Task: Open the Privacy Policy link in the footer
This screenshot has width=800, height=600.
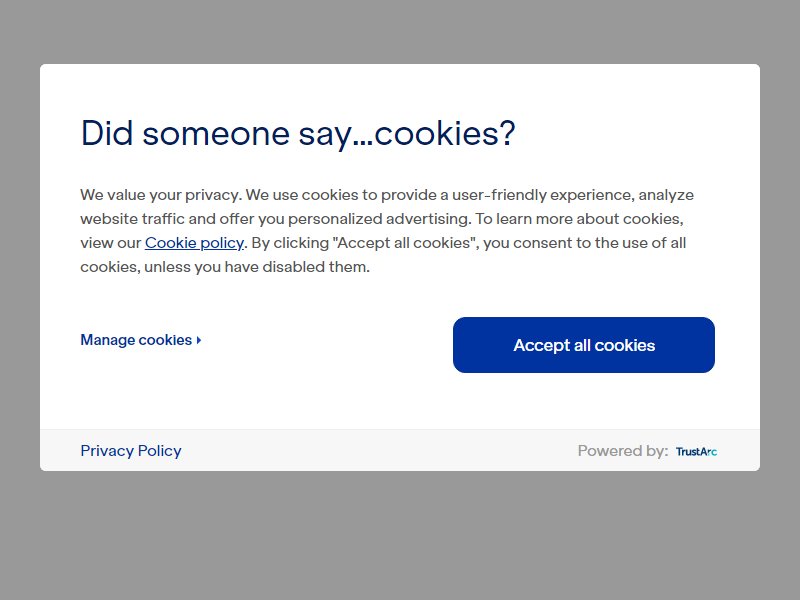Action: click(x=131, y=451)
